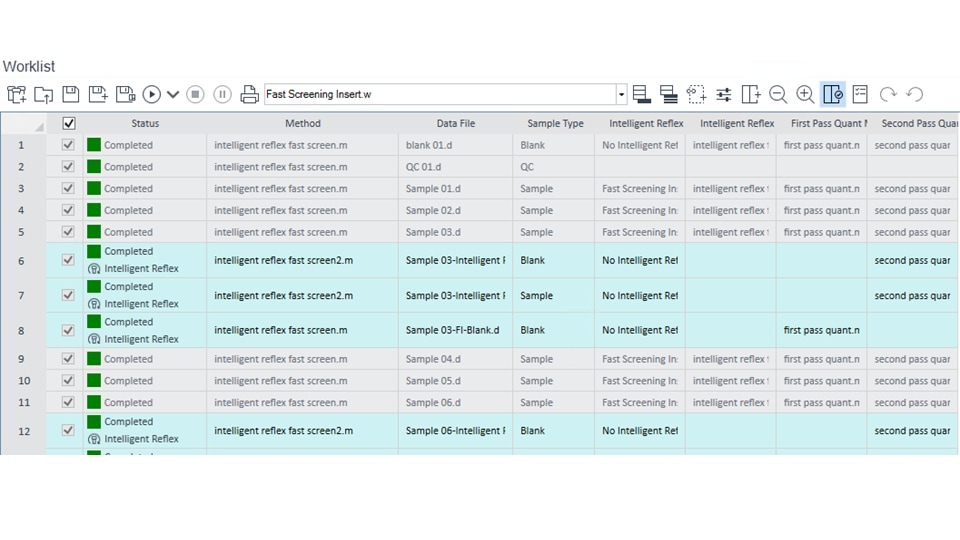Uncheck the checkbox for row 6
Screen dimensions: 960x540
tap(68, 260)
